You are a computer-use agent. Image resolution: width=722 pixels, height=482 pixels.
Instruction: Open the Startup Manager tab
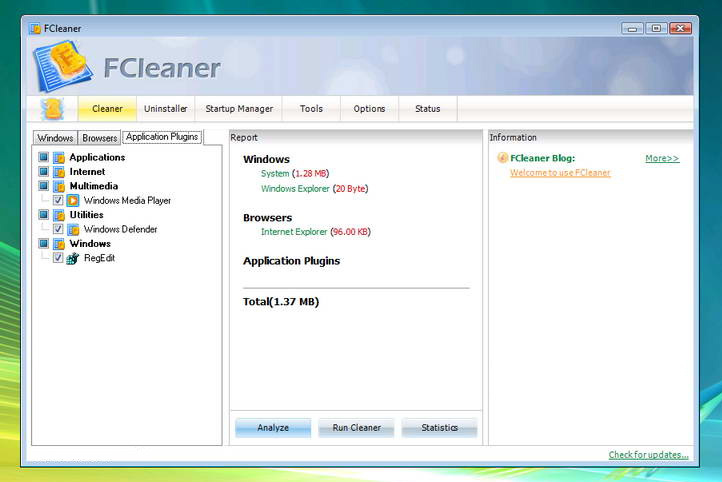(239, 109)
